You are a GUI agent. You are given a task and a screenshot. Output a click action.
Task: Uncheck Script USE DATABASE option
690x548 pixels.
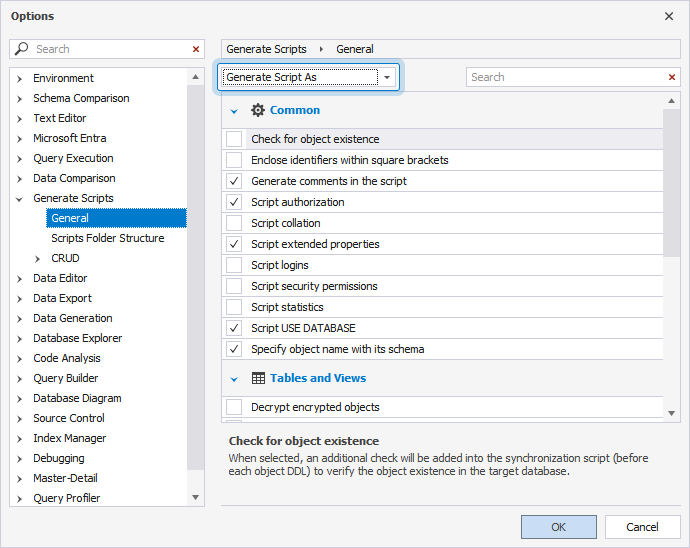point(234,328)
